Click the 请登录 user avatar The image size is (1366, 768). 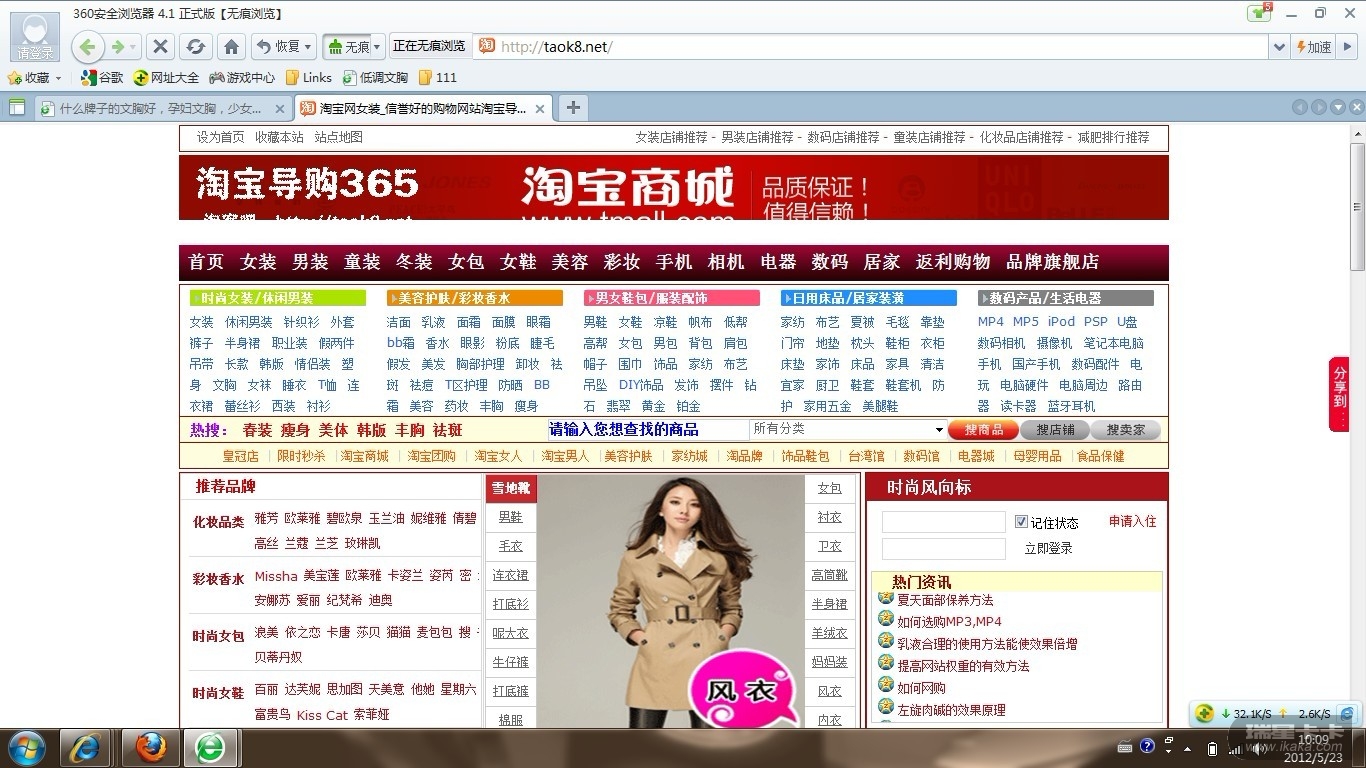pyautogui.click(x=34, y=38)
